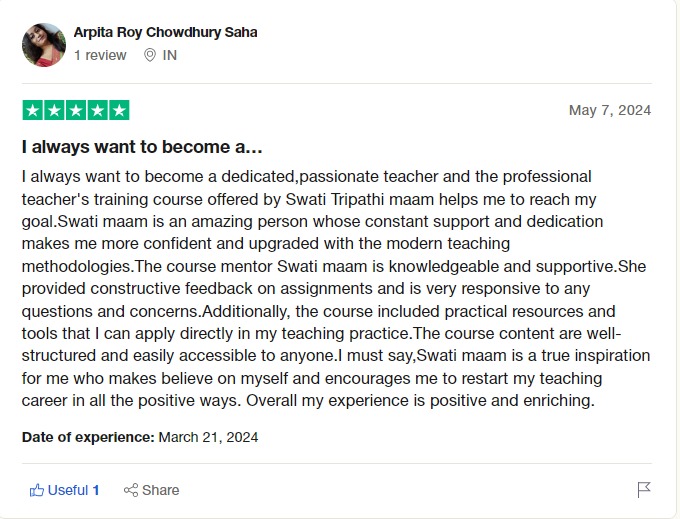Screen dimensions: 680x519
Task: Mark the review as Useful
Action: coord(64,490)
